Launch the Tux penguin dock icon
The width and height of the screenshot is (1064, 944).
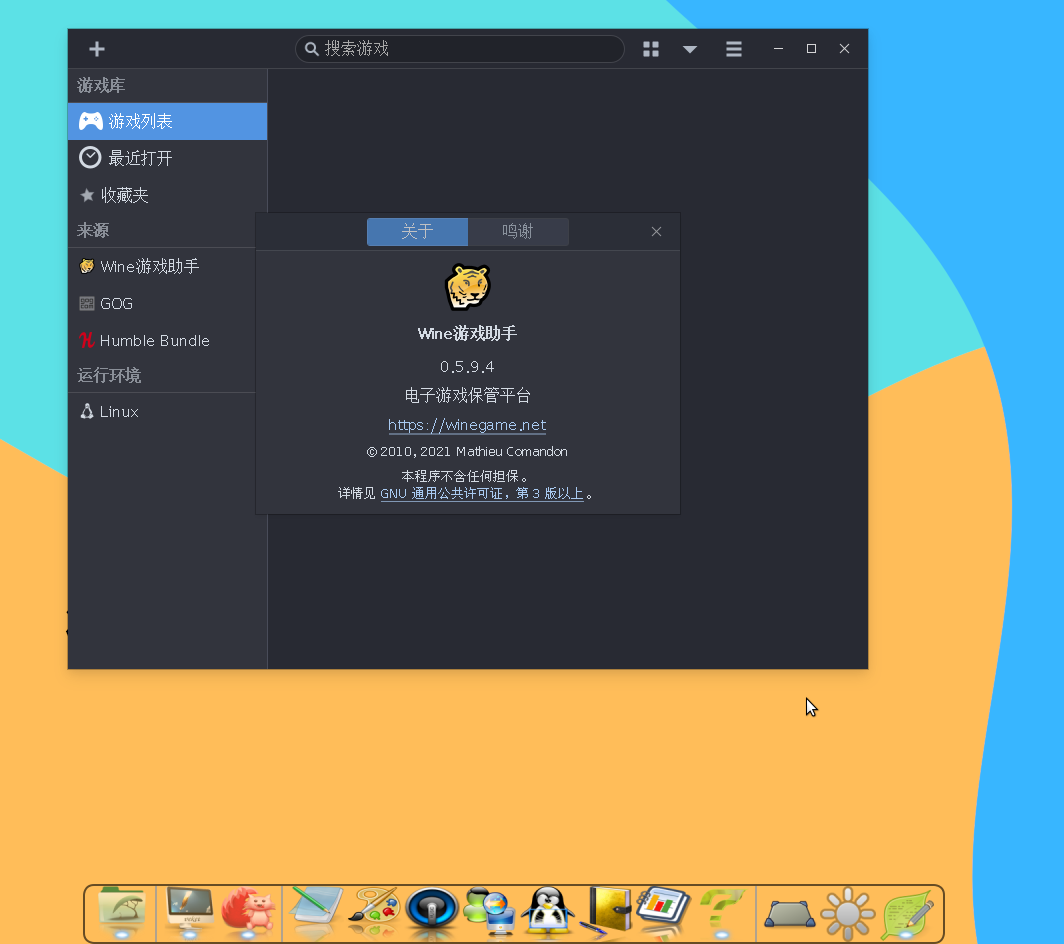pos(548,909)
